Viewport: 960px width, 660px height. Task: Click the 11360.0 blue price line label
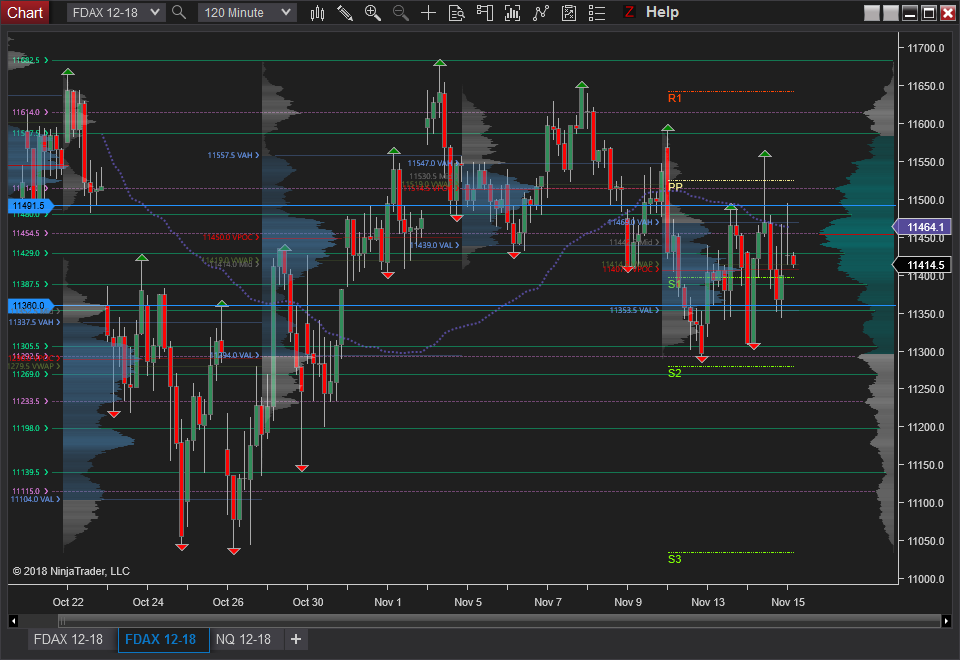pos(29,306)
